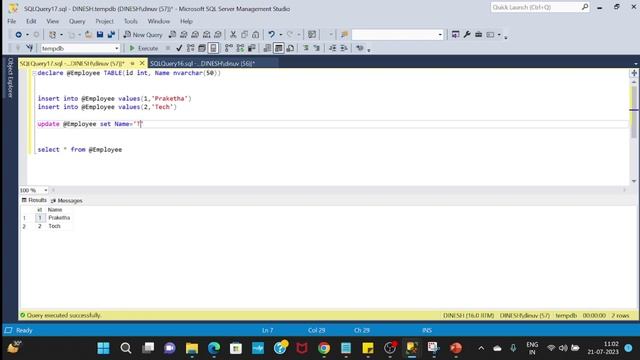Open the New Project dropdown arrow

click(x=61, y=35)
